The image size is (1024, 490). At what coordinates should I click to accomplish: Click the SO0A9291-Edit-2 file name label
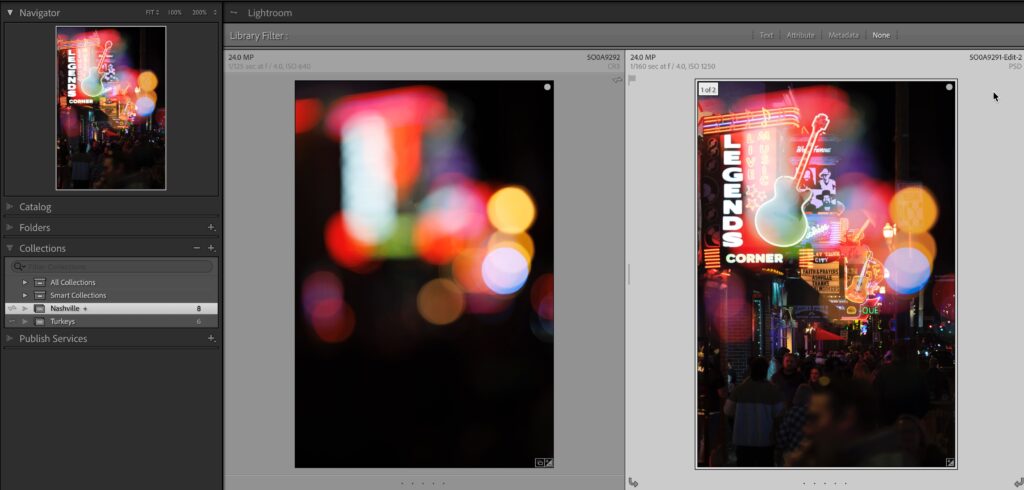coord(995,57)
